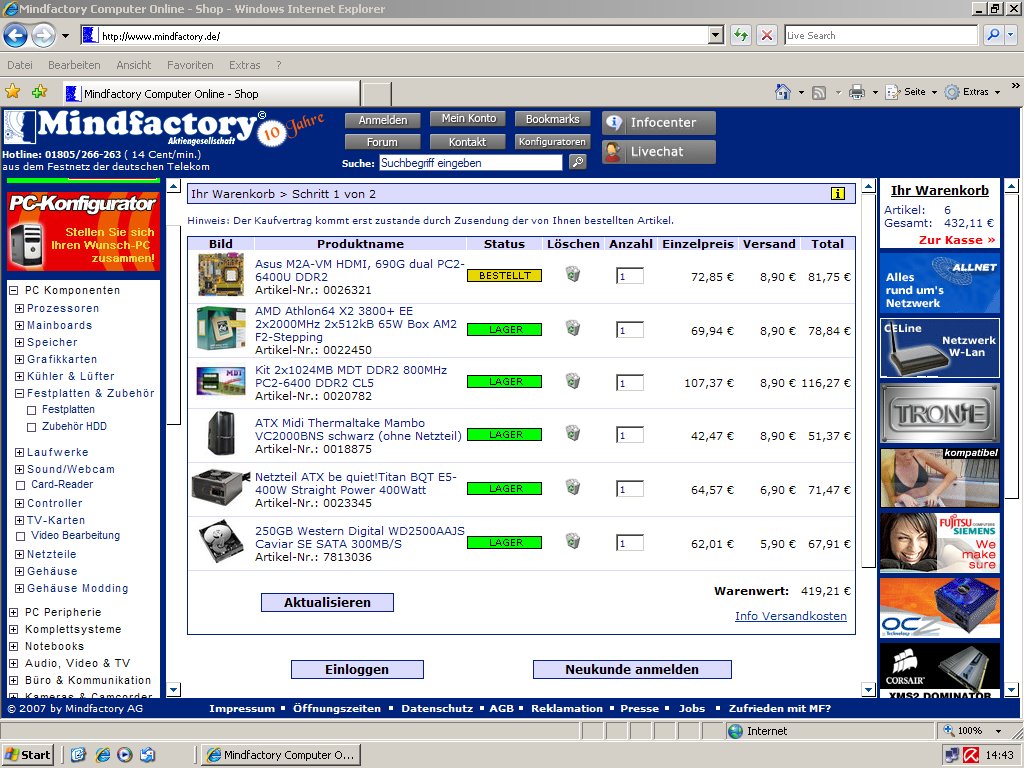1024x768 pixels.
Task: Expand the Prozessoren tree node
Action: [20, 308]
